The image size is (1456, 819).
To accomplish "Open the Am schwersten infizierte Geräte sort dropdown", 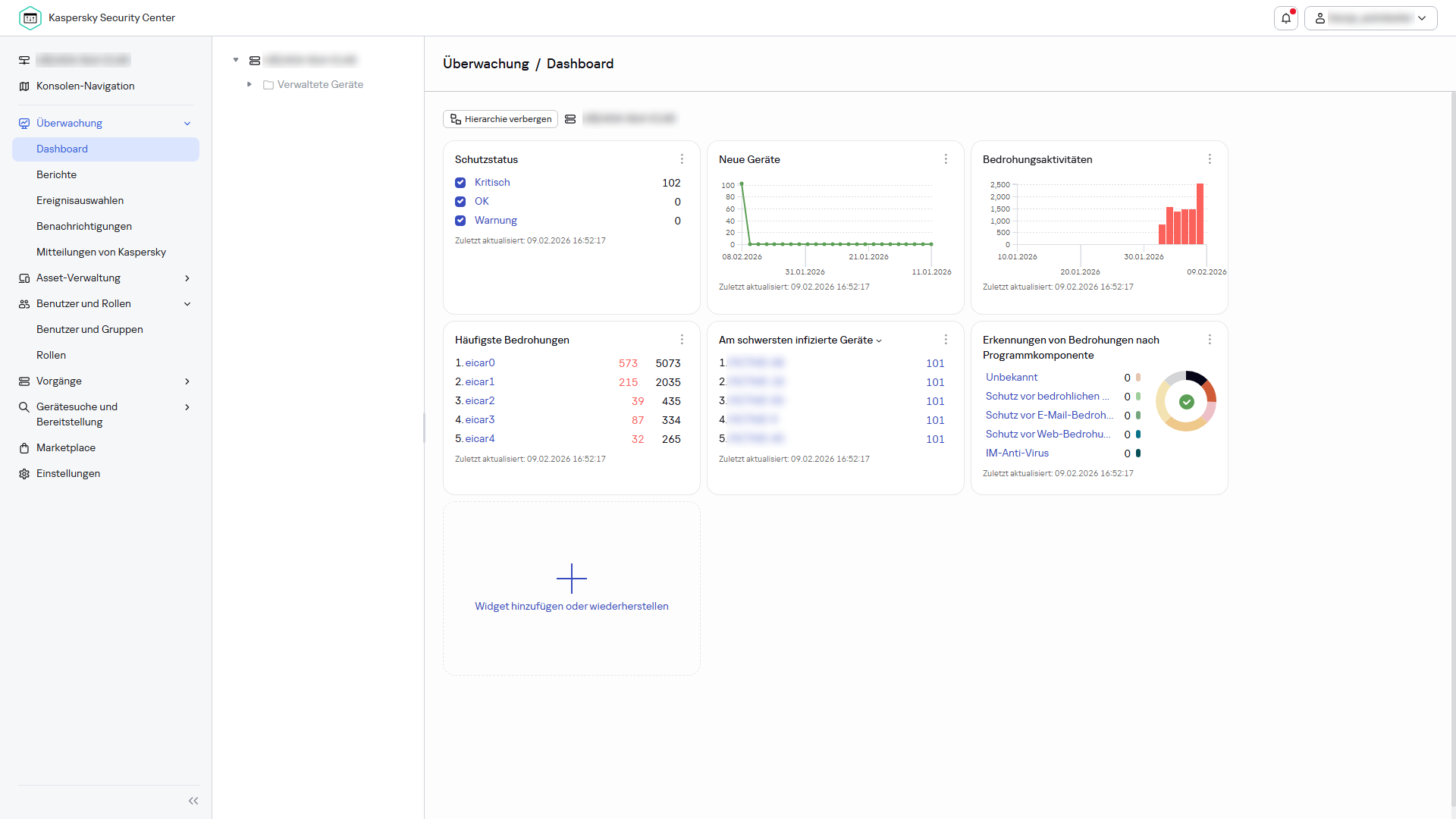I will (x=879, y=340).
